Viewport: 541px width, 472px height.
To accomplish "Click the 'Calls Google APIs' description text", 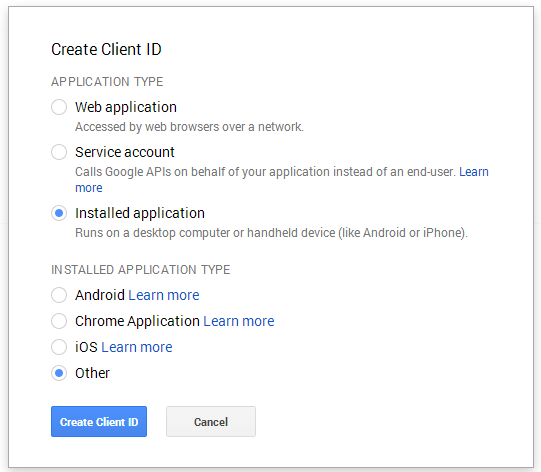I will [x=266, y=172].
